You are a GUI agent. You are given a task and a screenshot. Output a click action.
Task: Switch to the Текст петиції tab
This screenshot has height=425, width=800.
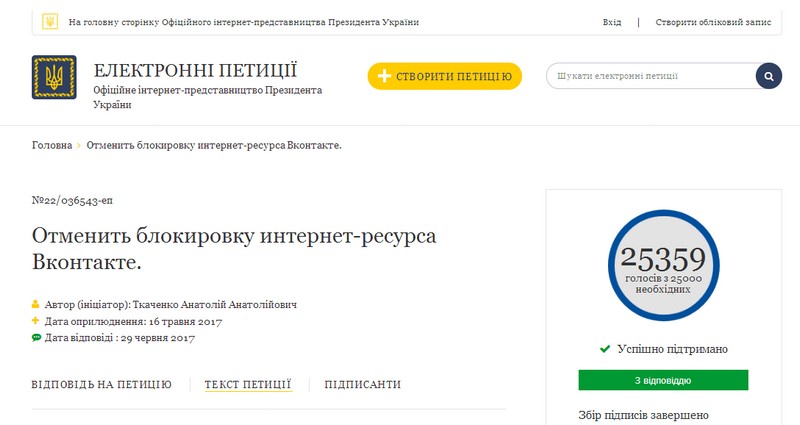248,384
